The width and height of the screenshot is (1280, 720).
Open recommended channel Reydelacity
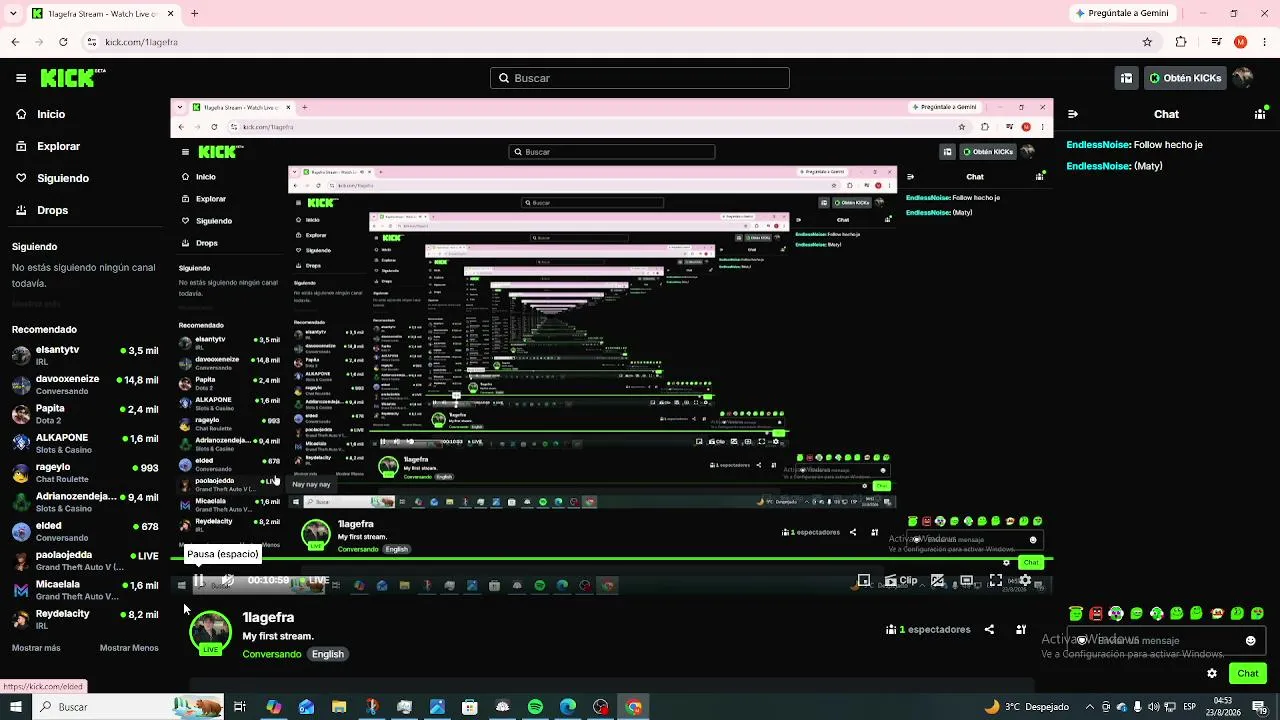click(85, 619)
